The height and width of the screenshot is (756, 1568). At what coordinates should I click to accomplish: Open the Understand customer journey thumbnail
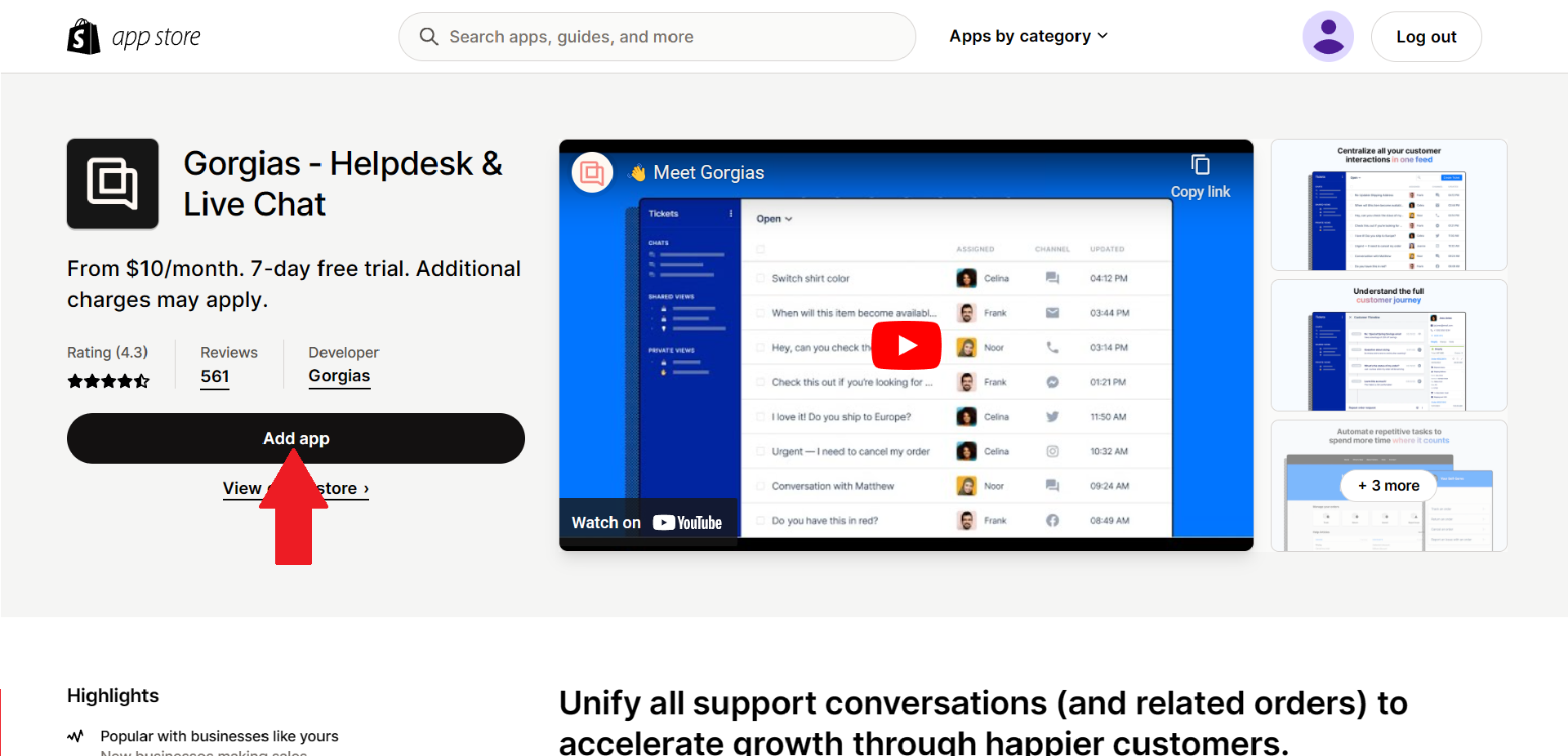pyautogui.click(x=1389, y=345)
